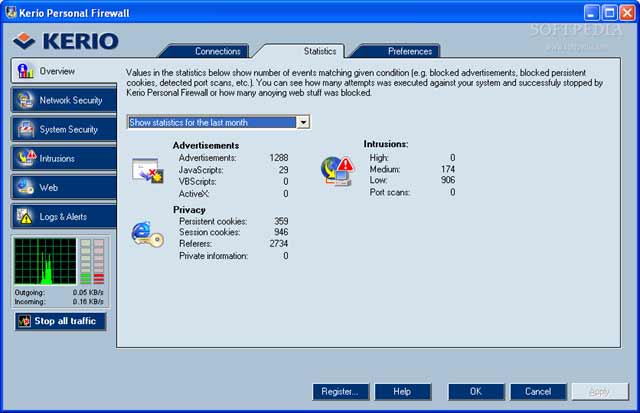640x413 pixels.
Task: Click the red incoming traffic level meter
Action: pos(99,262)
